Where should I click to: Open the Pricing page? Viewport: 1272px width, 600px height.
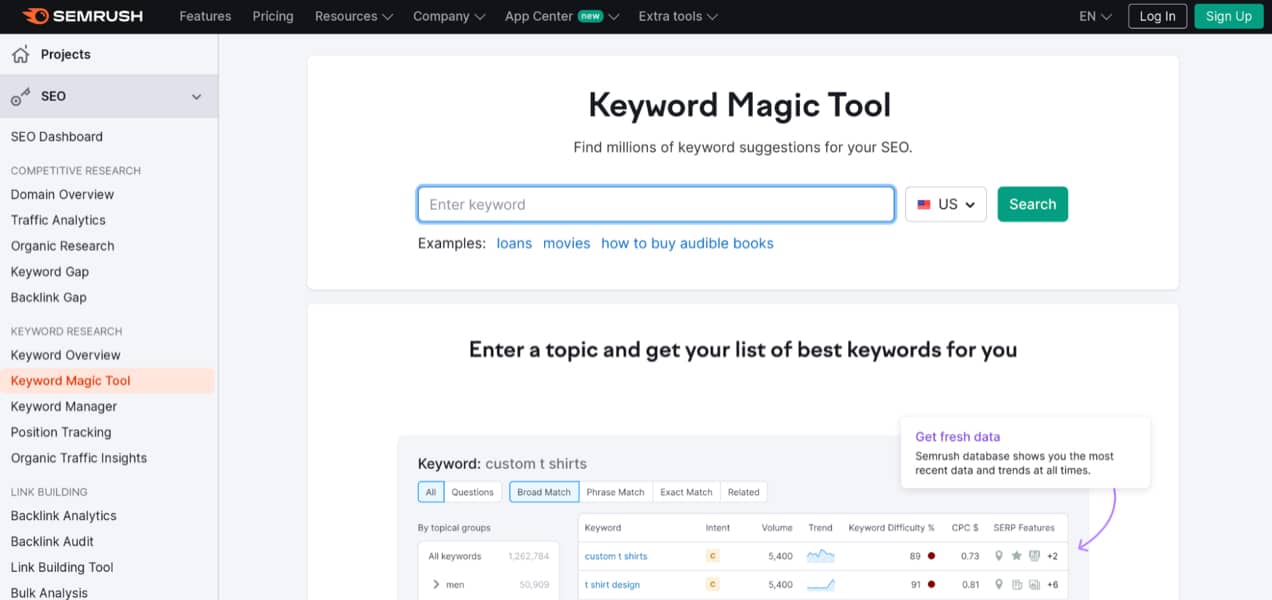pyautogui.click(x=273, y=16)
